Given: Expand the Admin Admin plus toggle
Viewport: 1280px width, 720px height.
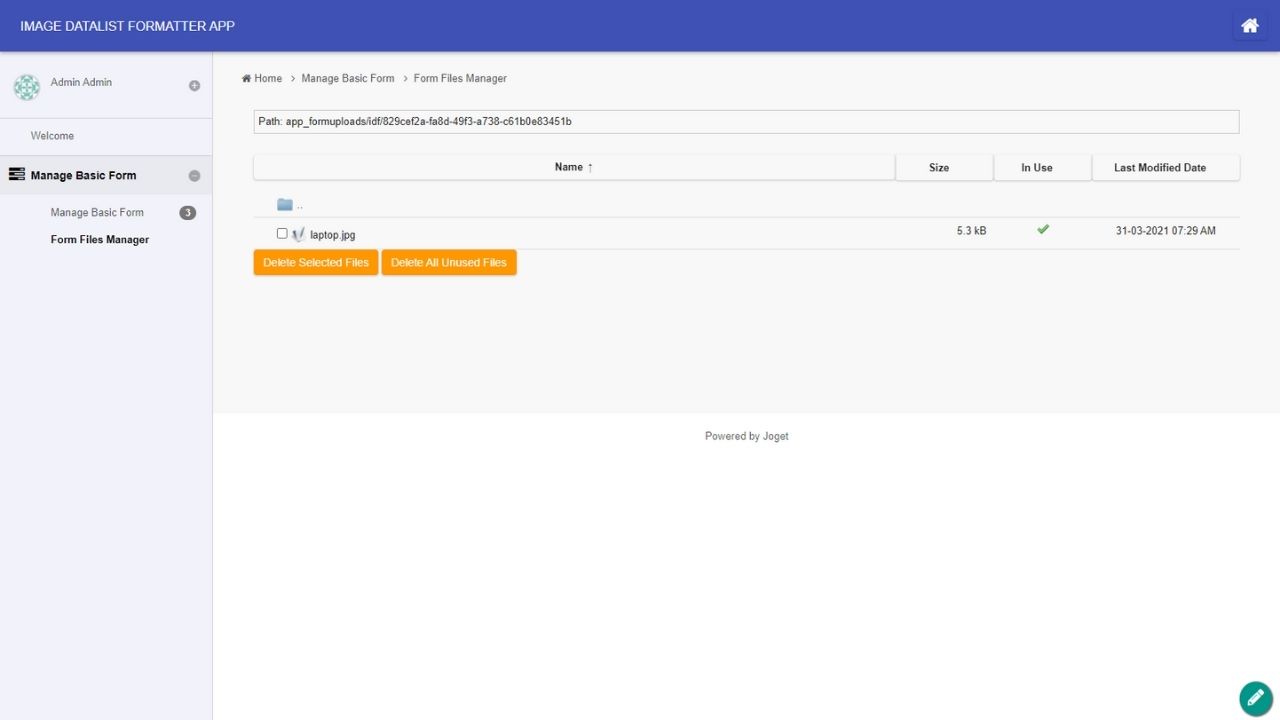Looking at the screenshot, I should (x=194, y=86).
